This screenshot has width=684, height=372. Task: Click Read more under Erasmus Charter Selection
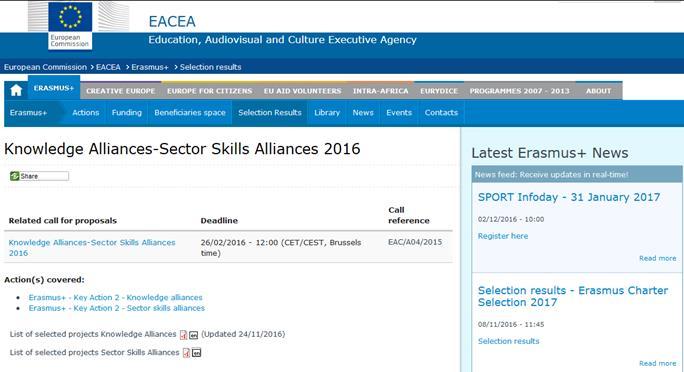tap(657, 363)
